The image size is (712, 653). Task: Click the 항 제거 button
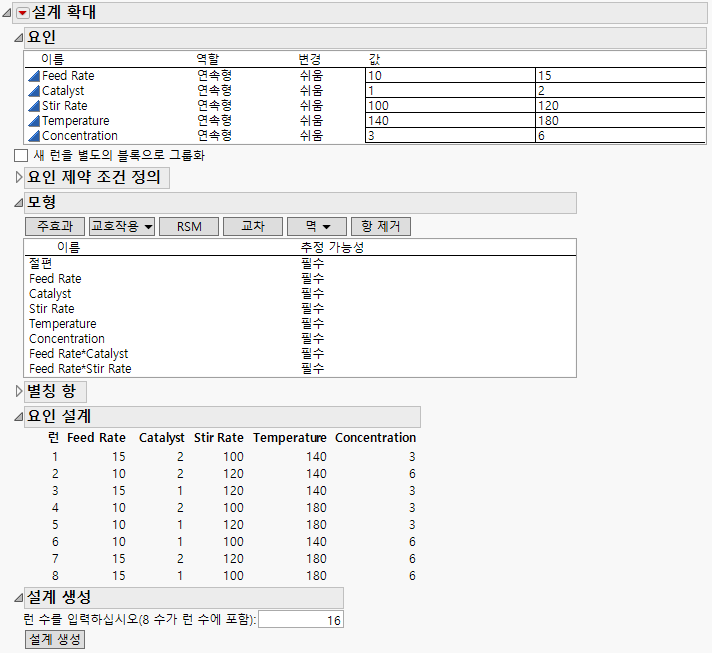381,226
